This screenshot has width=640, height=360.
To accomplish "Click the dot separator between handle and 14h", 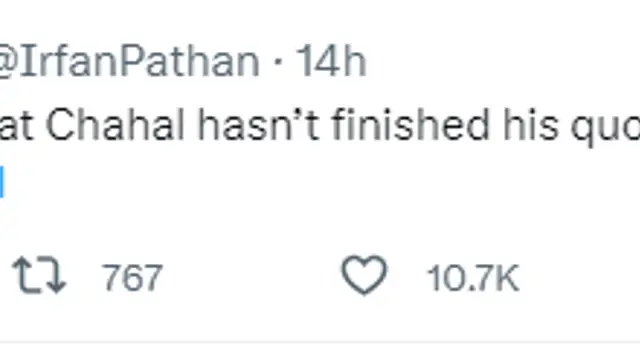I will [278, 62].
